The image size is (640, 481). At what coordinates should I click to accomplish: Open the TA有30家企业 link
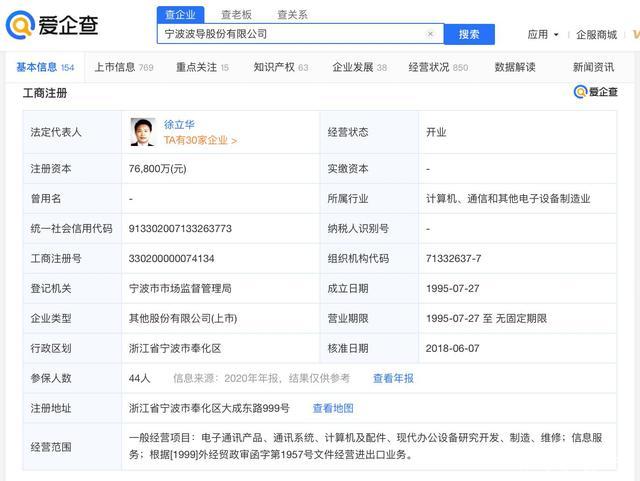200,140
